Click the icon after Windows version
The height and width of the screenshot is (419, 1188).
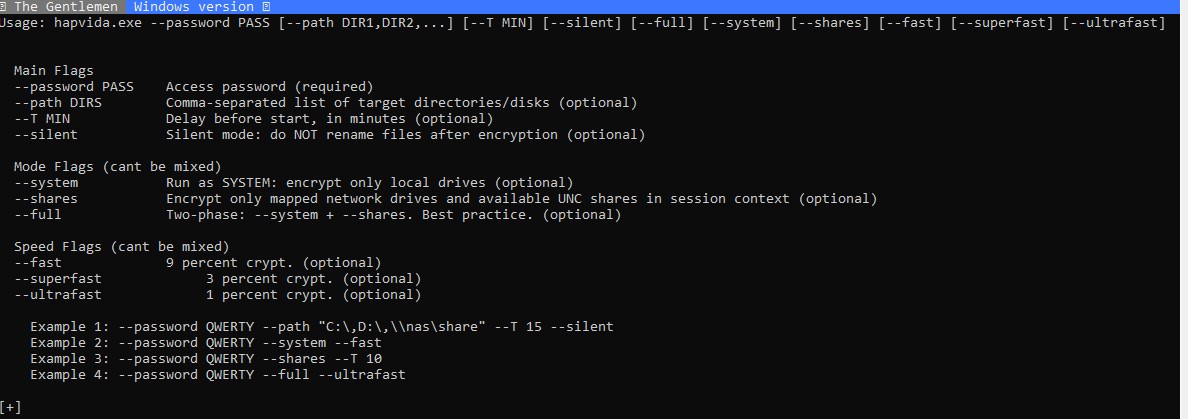click(x=266, y=7)
